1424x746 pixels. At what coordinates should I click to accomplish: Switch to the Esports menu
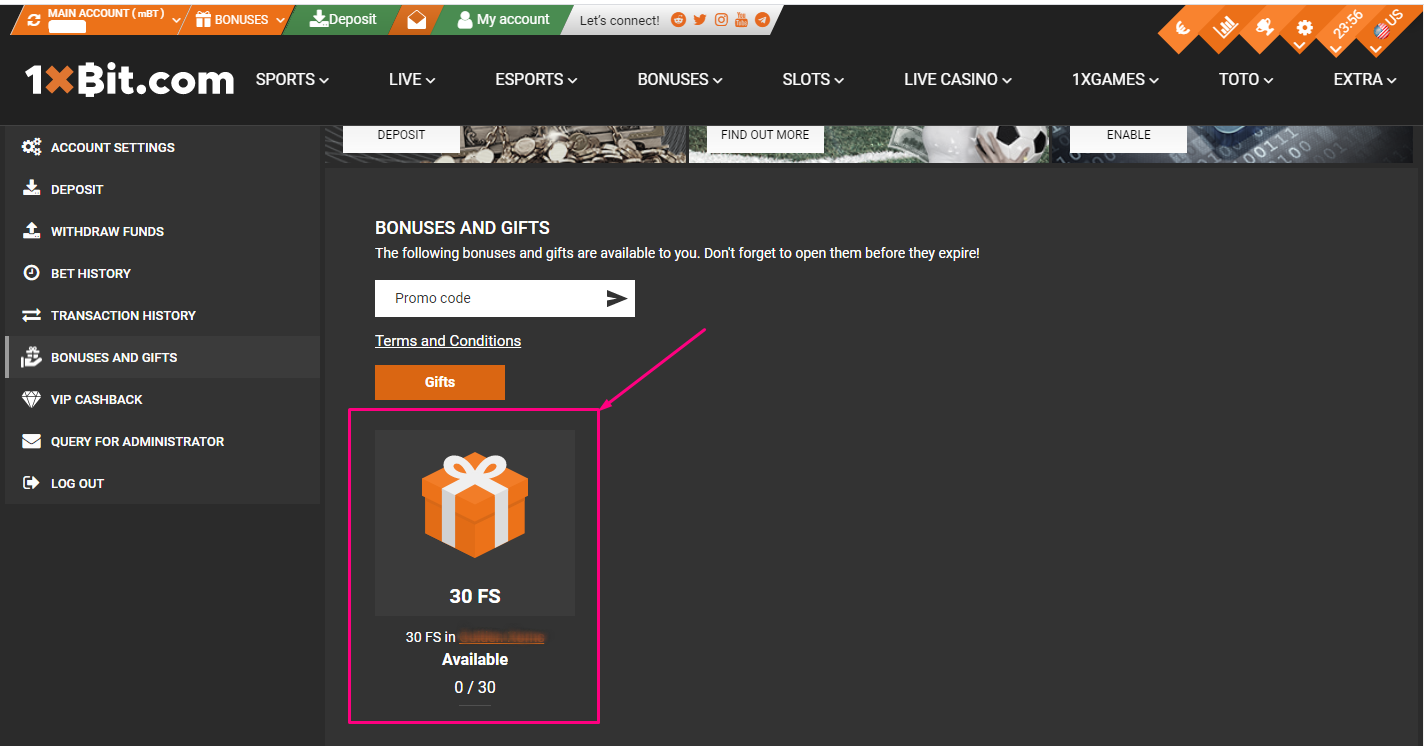(x=536, y=79)
